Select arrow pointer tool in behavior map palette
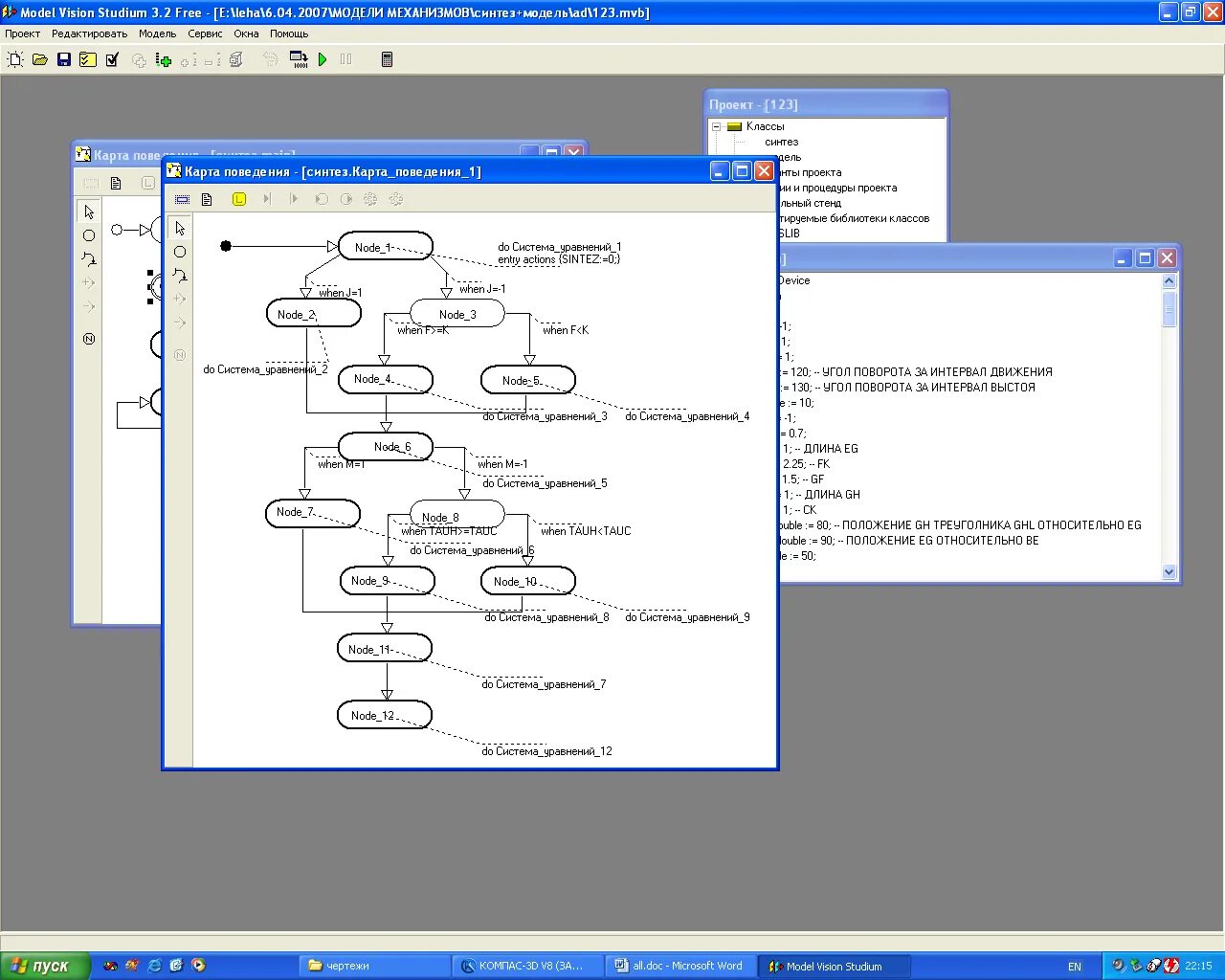 pyautogui.click(x=180, y=228)
